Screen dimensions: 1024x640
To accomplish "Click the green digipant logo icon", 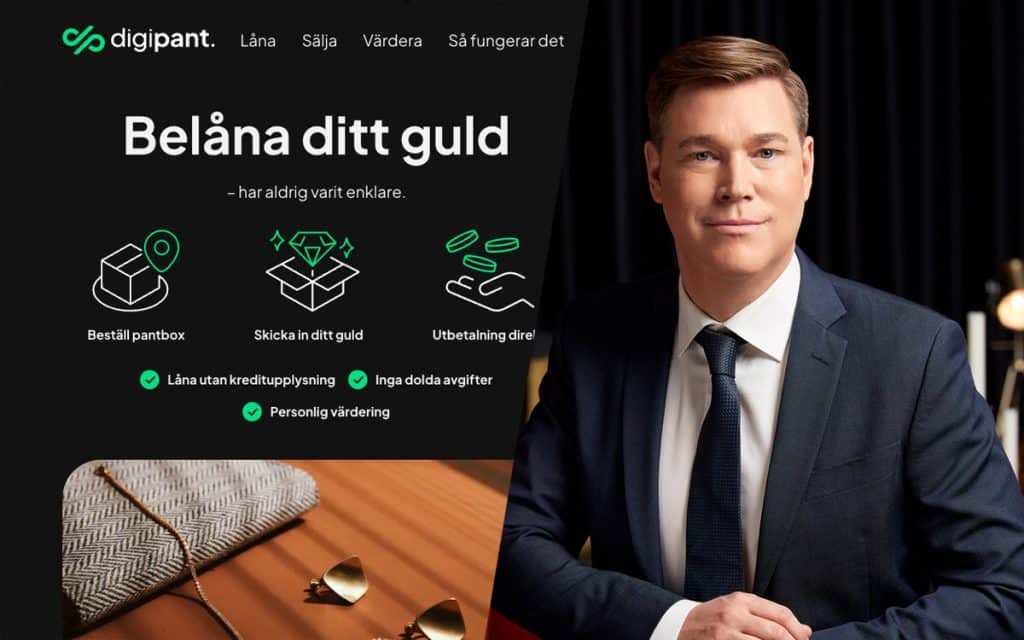I will [84, 40].
